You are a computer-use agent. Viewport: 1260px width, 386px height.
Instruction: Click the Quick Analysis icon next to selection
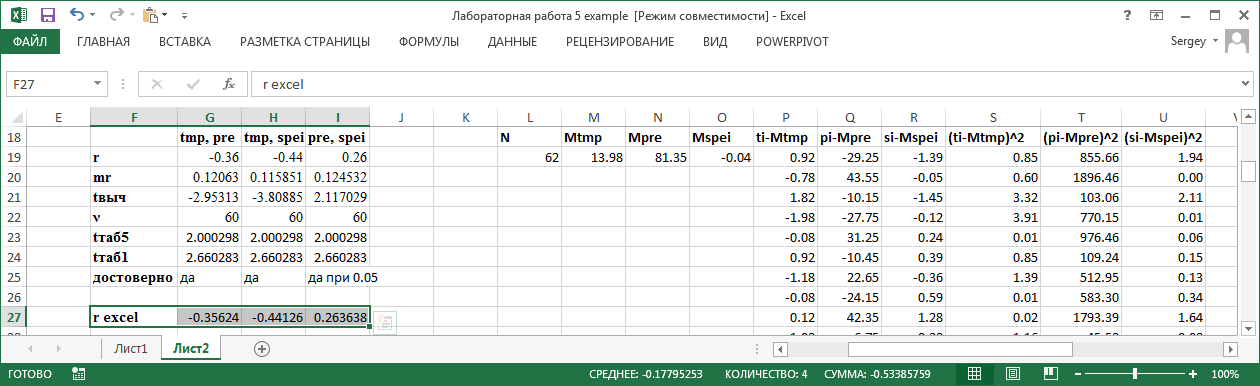click(x=386, y=322)
